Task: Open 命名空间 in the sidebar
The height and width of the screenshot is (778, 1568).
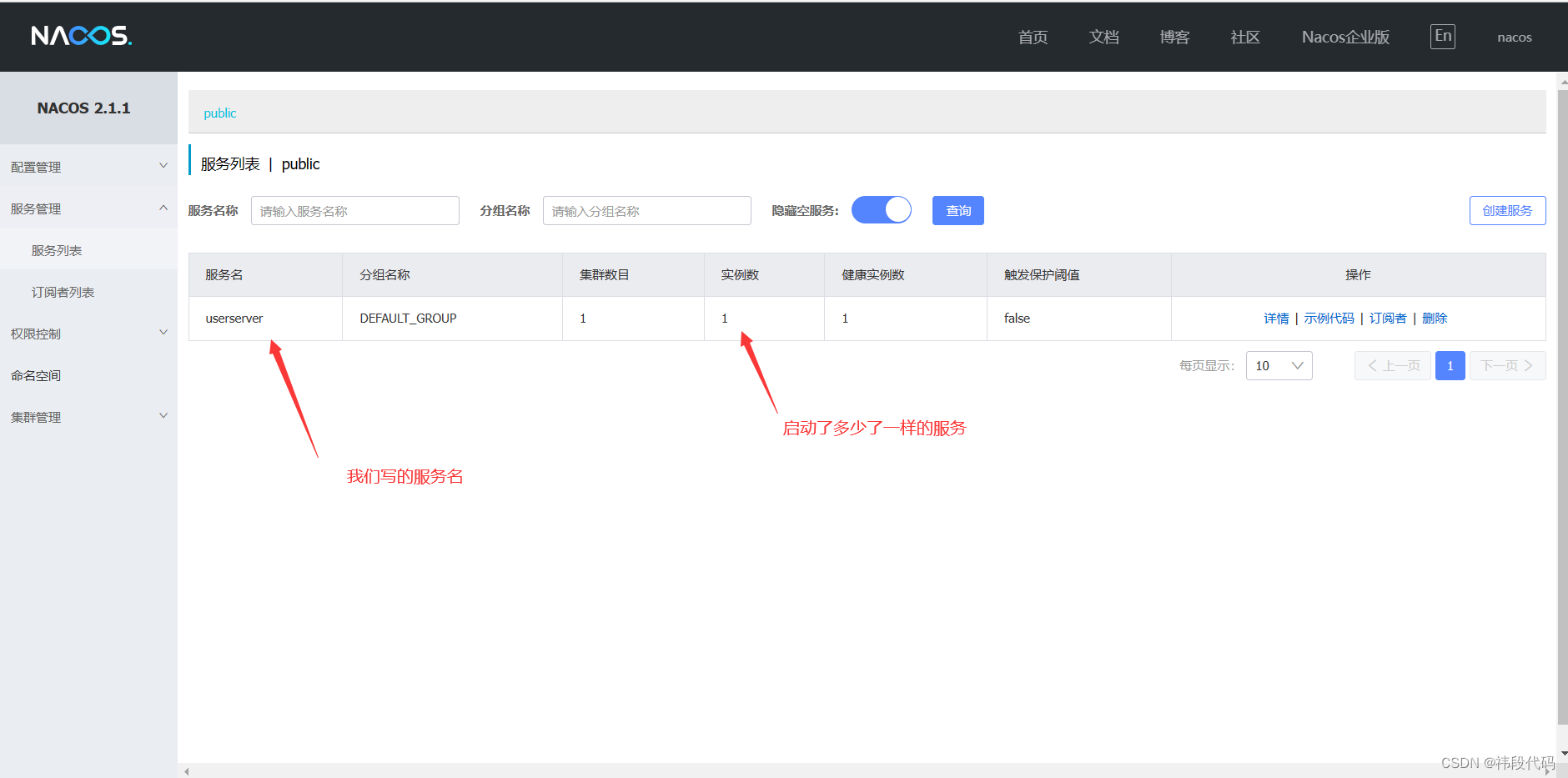Action: [x=88, y=375]
